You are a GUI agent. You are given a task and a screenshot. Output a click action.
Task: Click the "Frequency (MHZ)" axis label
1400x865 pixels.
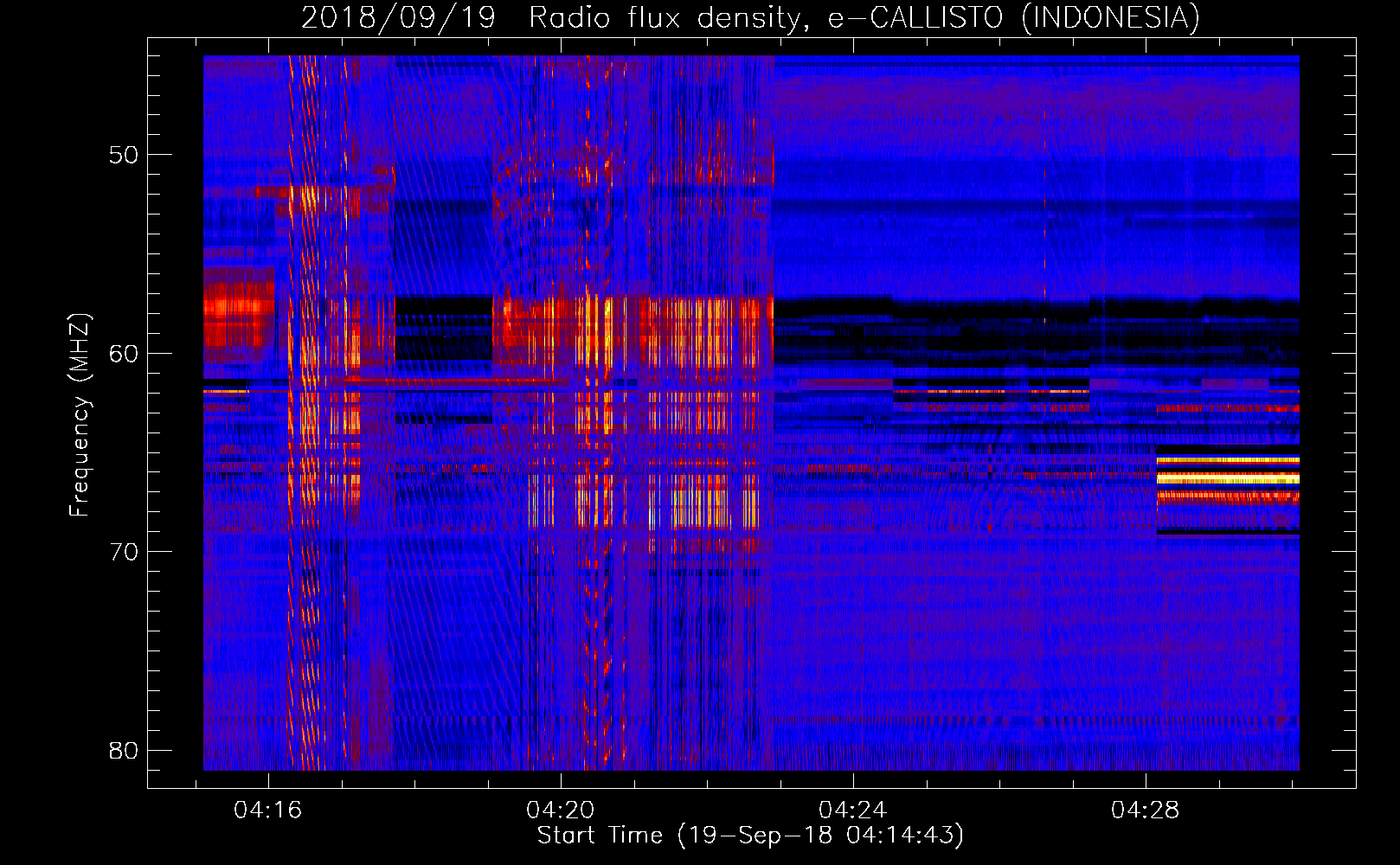pos(80,414)
